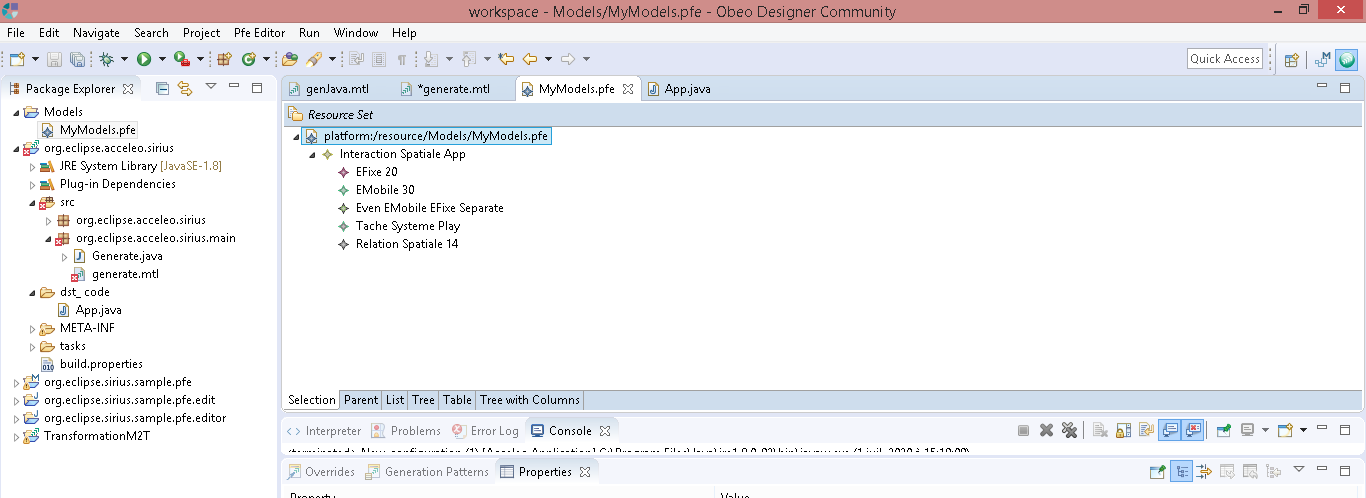
Task: Toggle Show Console on Standard Out
Action: pyautogui.click(x=1169, y=430)
